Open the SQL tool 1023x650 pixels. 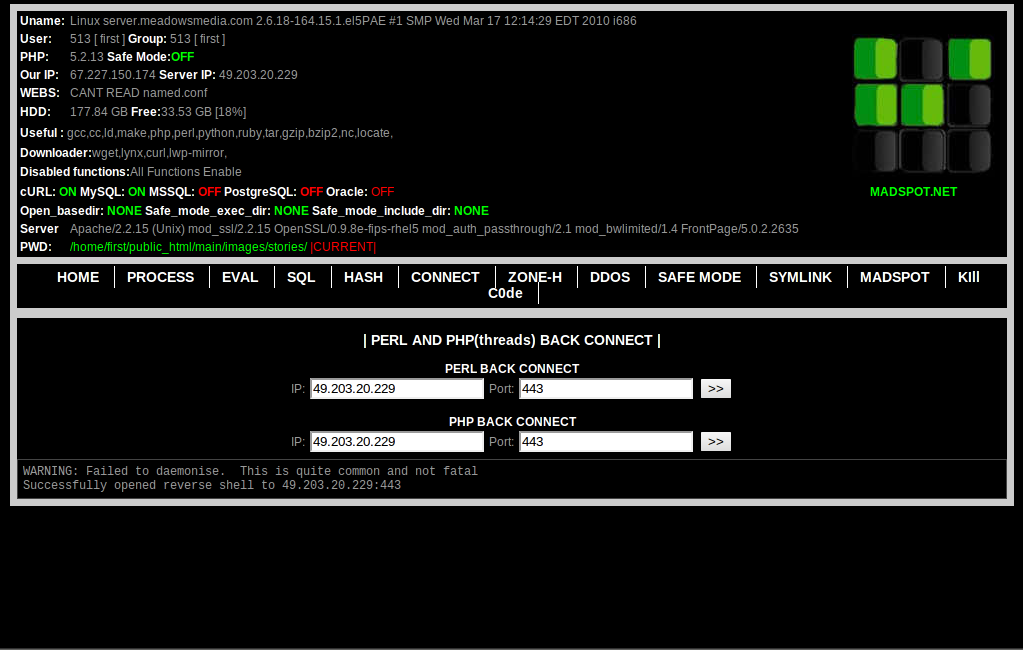[301, 277]
